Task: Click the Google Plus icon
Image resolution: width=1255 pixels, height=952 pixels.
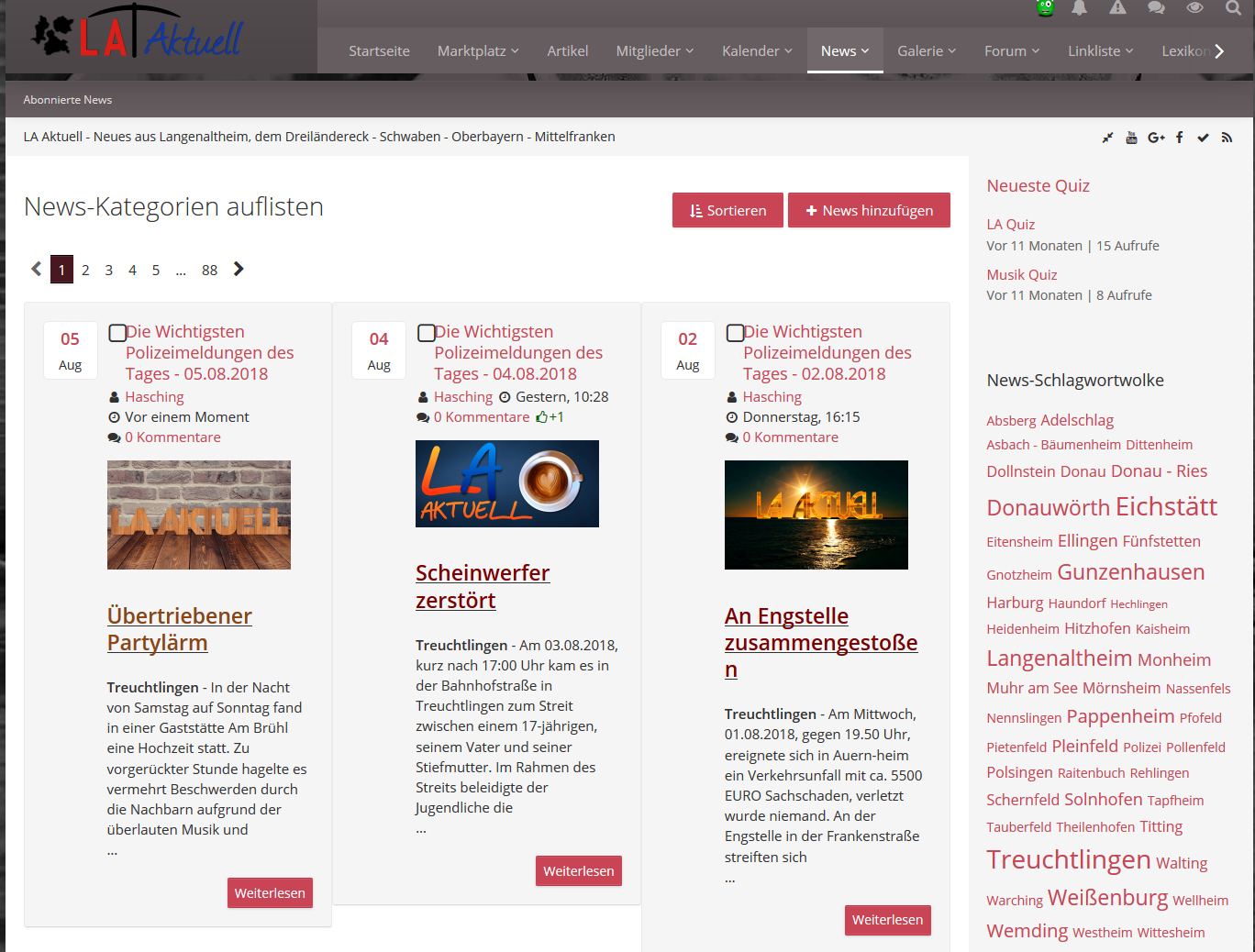Action: click(x=1156, y=138)
